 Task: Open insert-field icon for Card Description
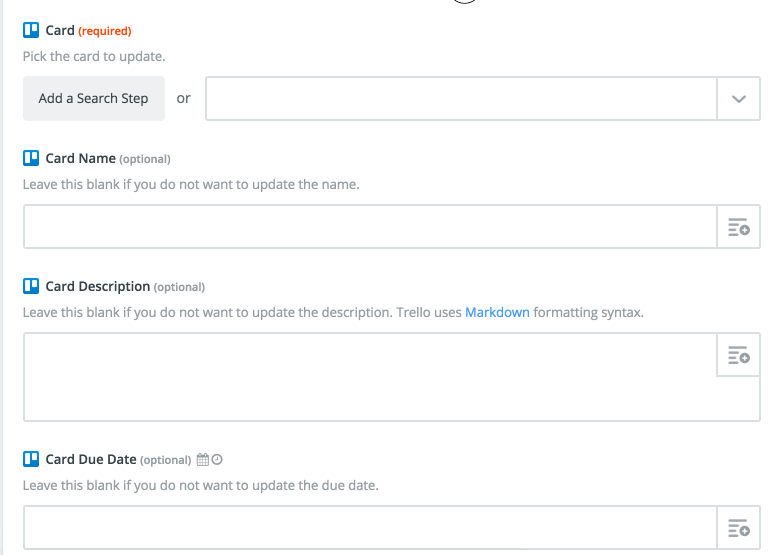click(x=739, y=355)
